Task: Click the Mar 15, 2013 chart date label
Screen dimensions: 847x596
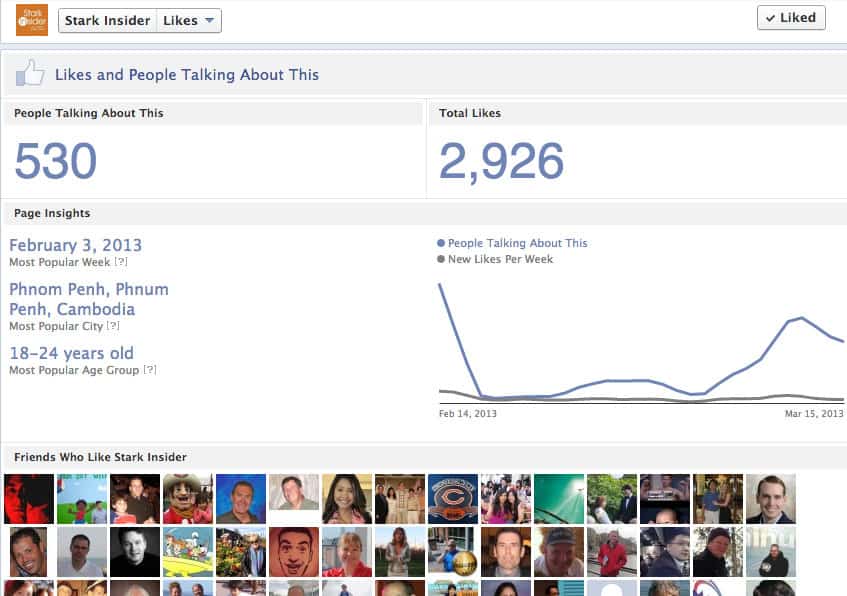Action: pyautogui.click(x=814, y=413)
